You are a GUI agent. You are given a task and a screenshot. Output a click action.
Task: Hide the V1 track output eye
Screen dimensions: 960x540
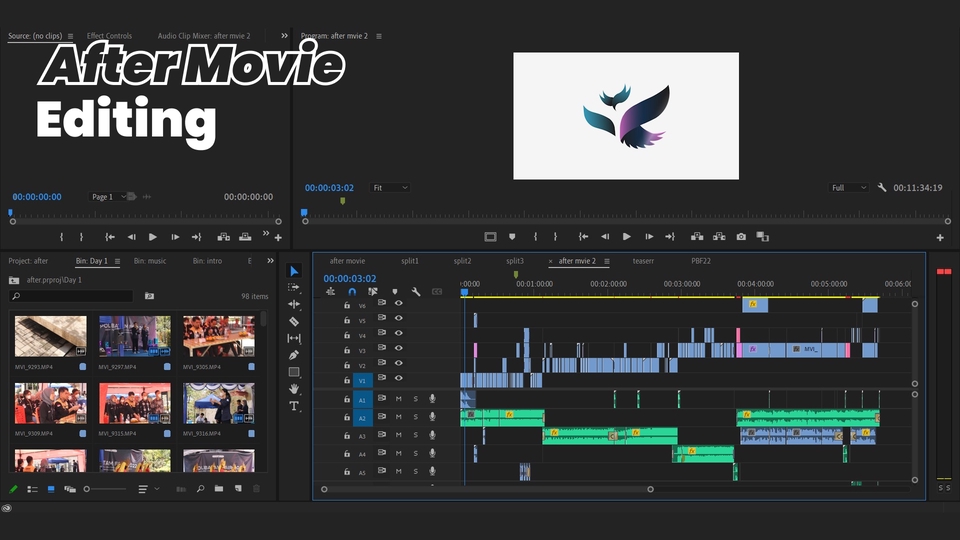coord(399,378)
